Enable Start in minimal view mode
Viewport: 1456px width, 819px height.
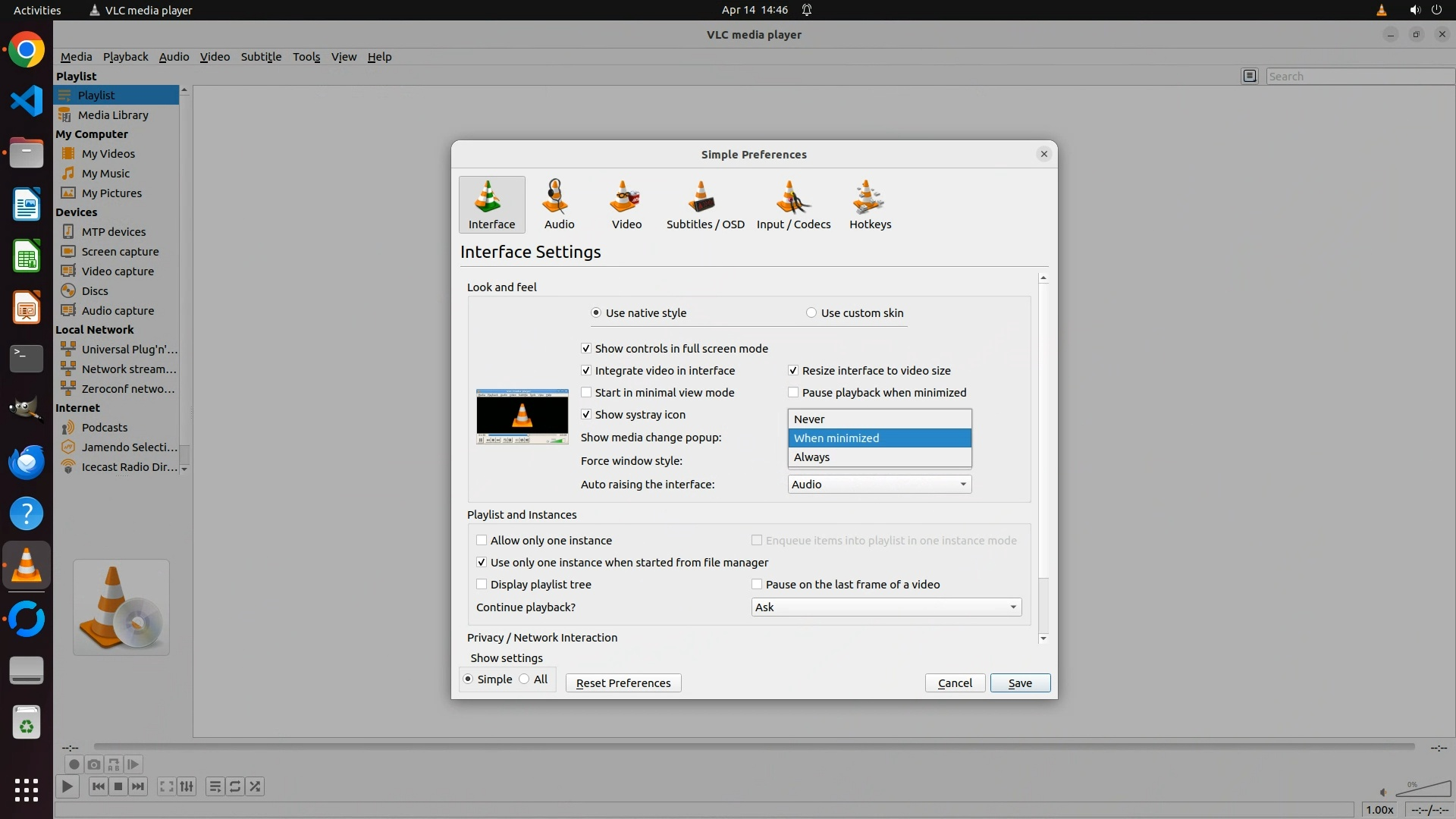coord(586,393)
